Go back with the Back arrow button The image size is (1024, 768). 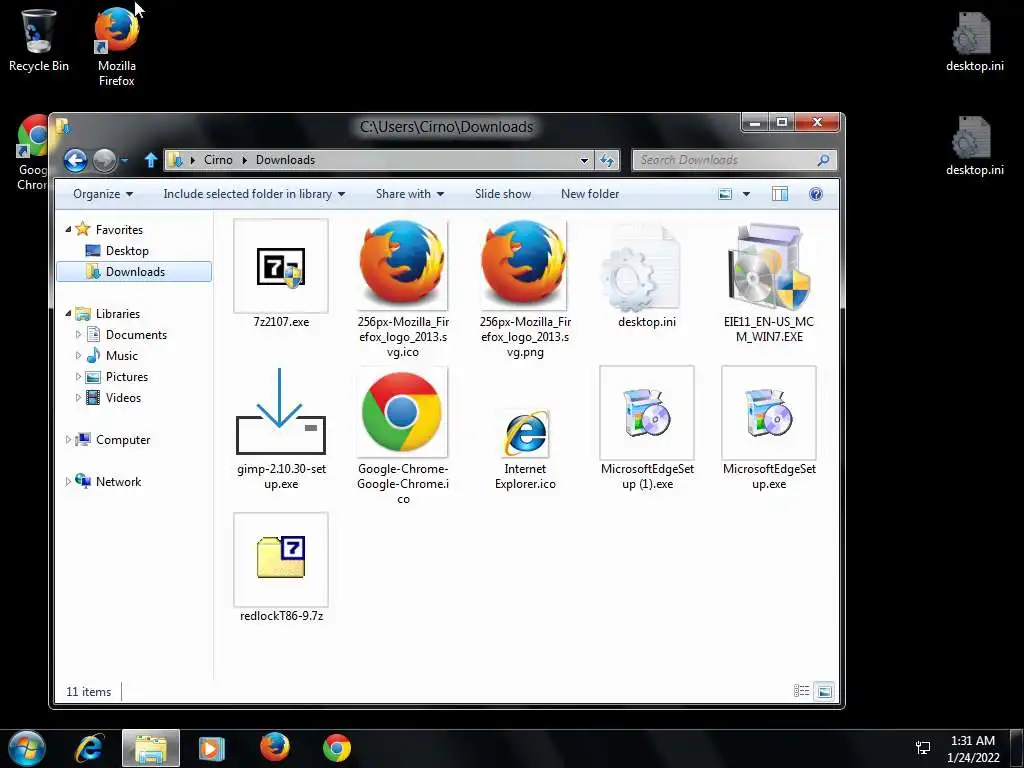pyautogui.click(x=75, y=160)
